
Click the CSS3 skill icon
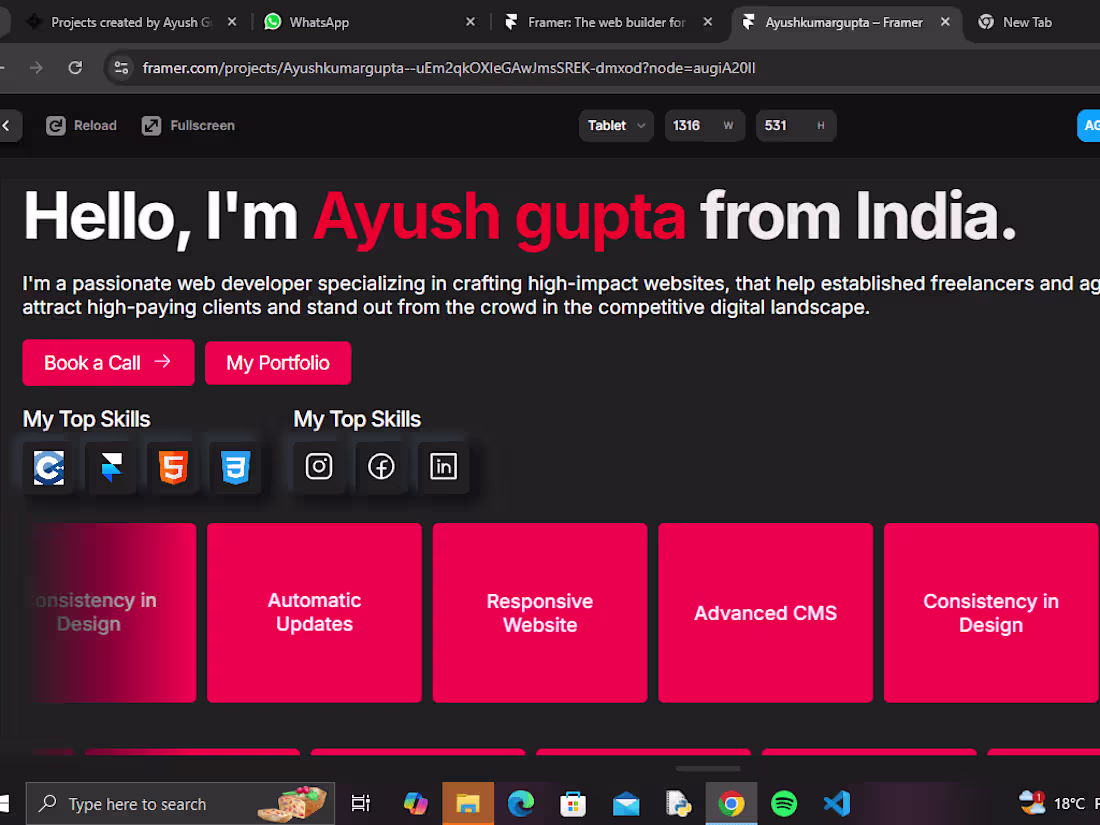click(236, 467)
